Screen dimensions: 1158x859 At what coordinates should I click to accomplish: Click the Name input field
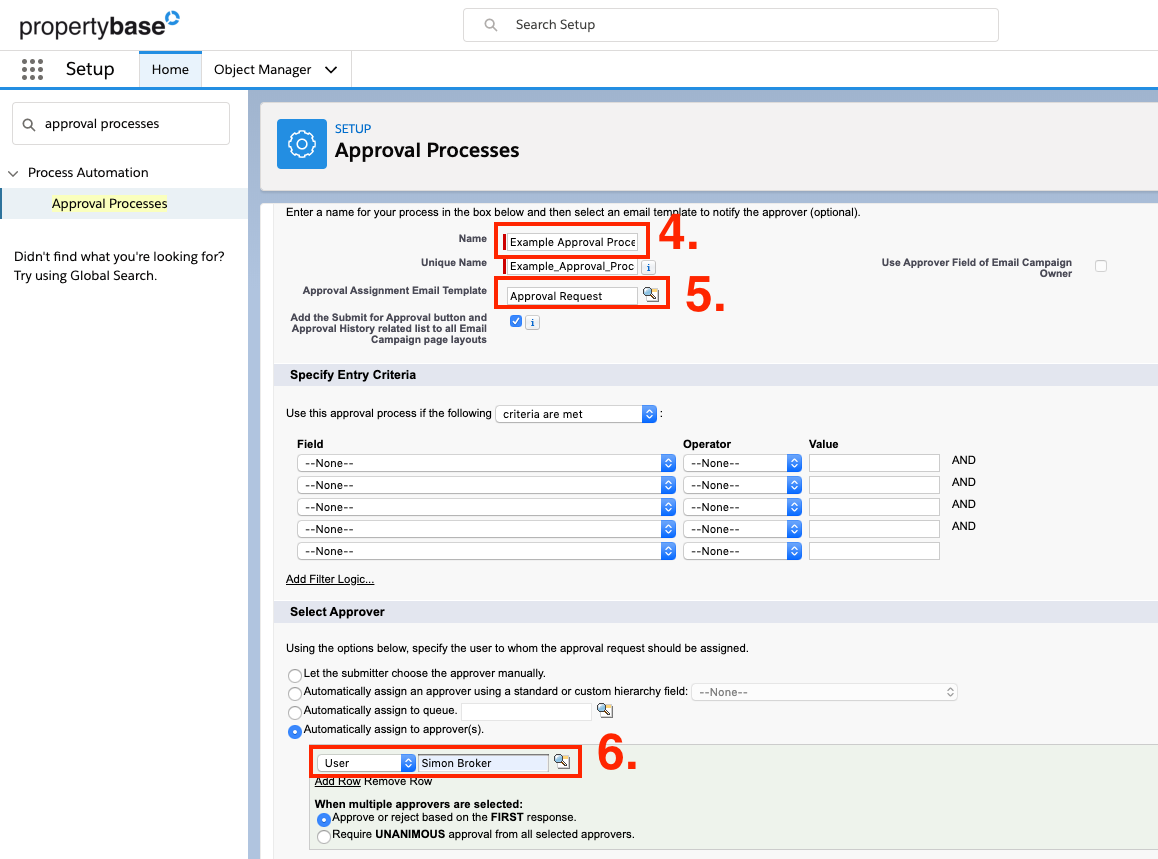click(570, 242)
